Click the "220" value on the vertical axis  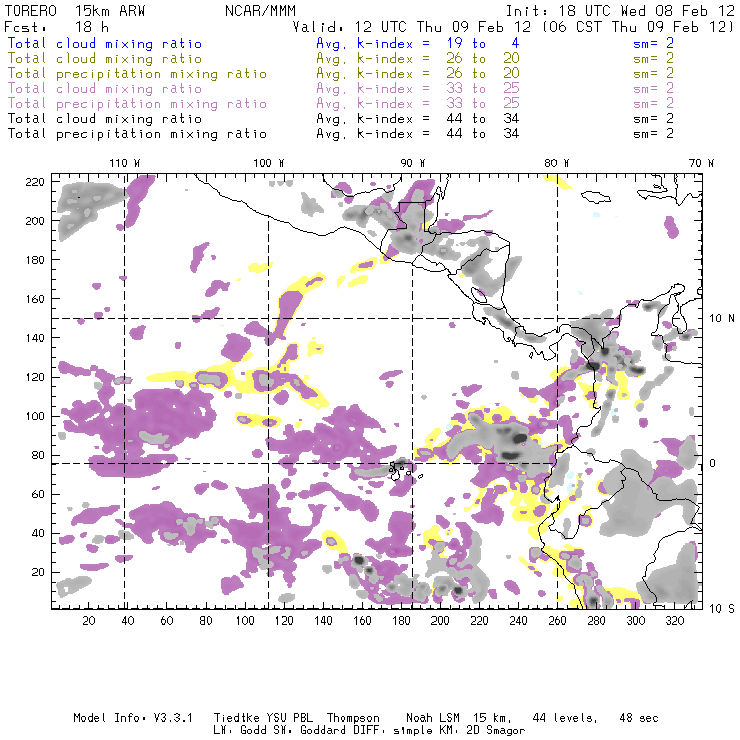(x=35, y=182)
